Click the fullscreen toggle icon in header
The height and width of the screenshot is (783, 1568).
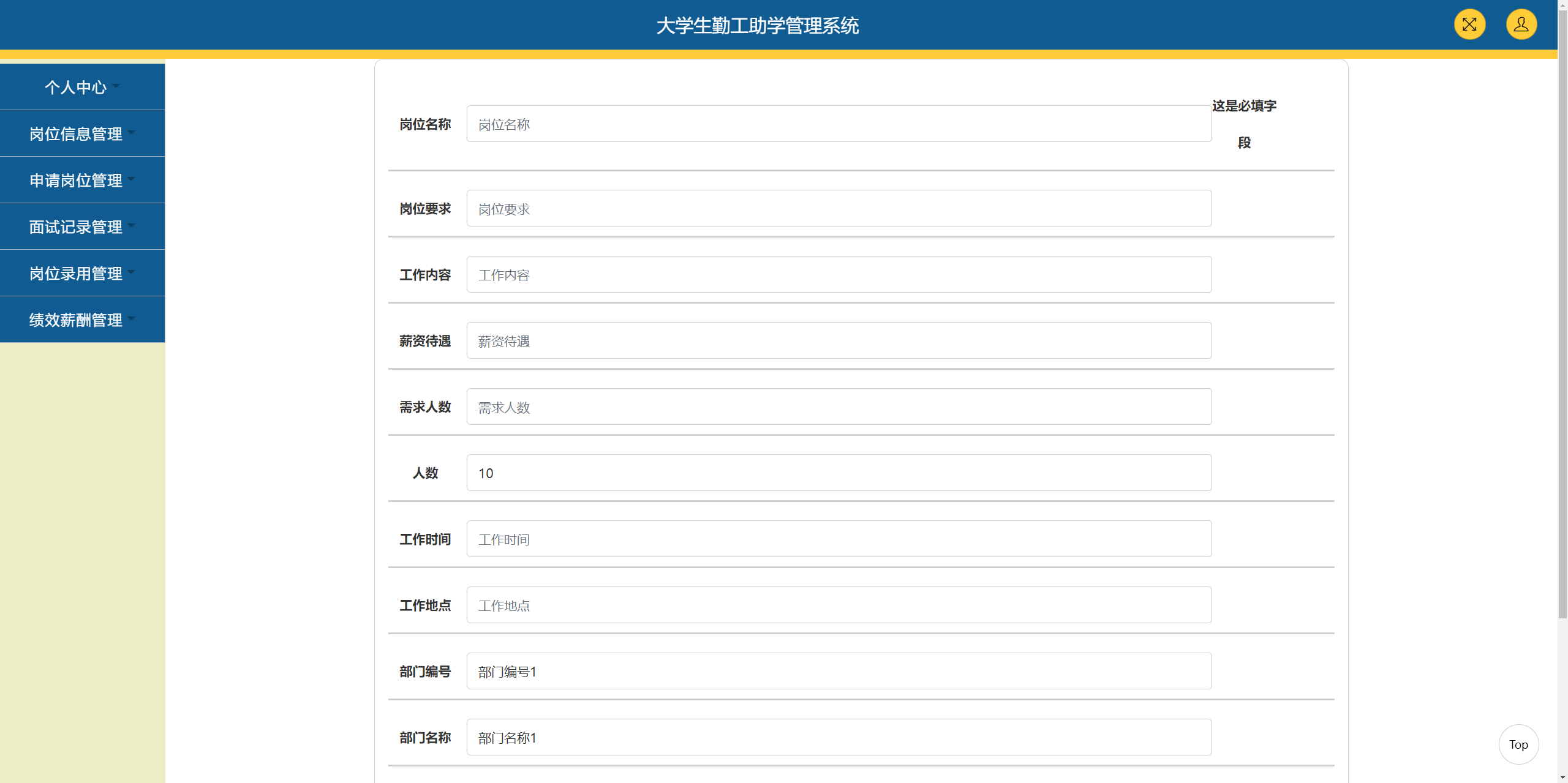(1469, 24)
